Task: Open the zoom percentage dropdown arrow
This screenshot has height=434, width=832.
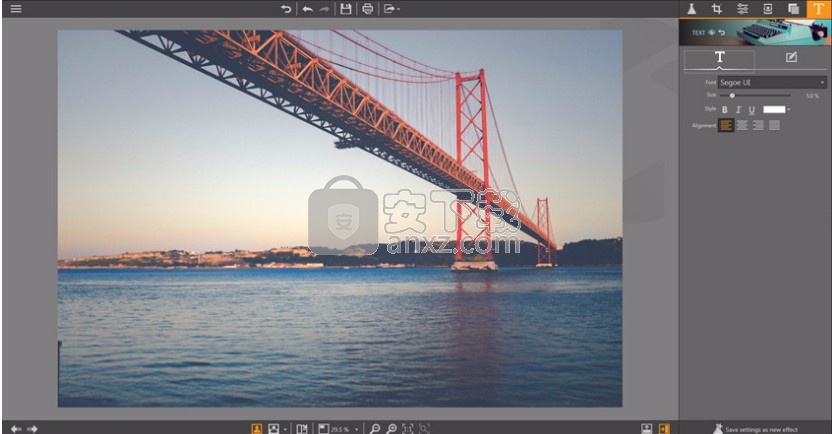Action: tap(357, 429)
